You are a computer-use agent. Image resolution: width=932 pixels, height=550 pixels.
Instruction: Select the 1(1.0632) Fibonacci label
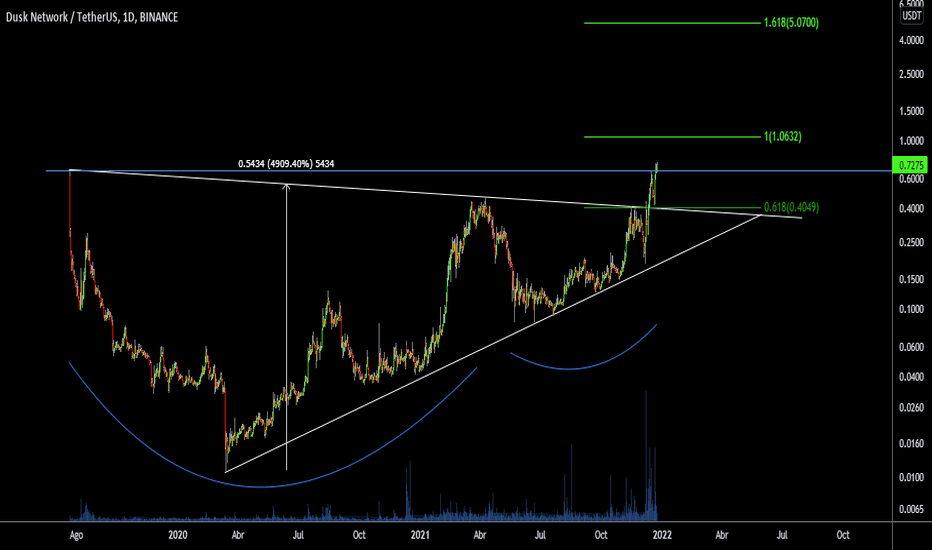[x=783, y=137]
